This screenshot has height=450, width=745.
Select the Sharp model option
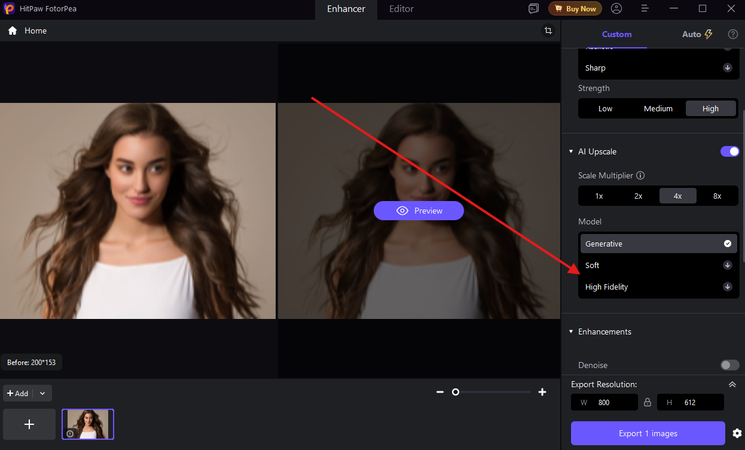point(658,67)
